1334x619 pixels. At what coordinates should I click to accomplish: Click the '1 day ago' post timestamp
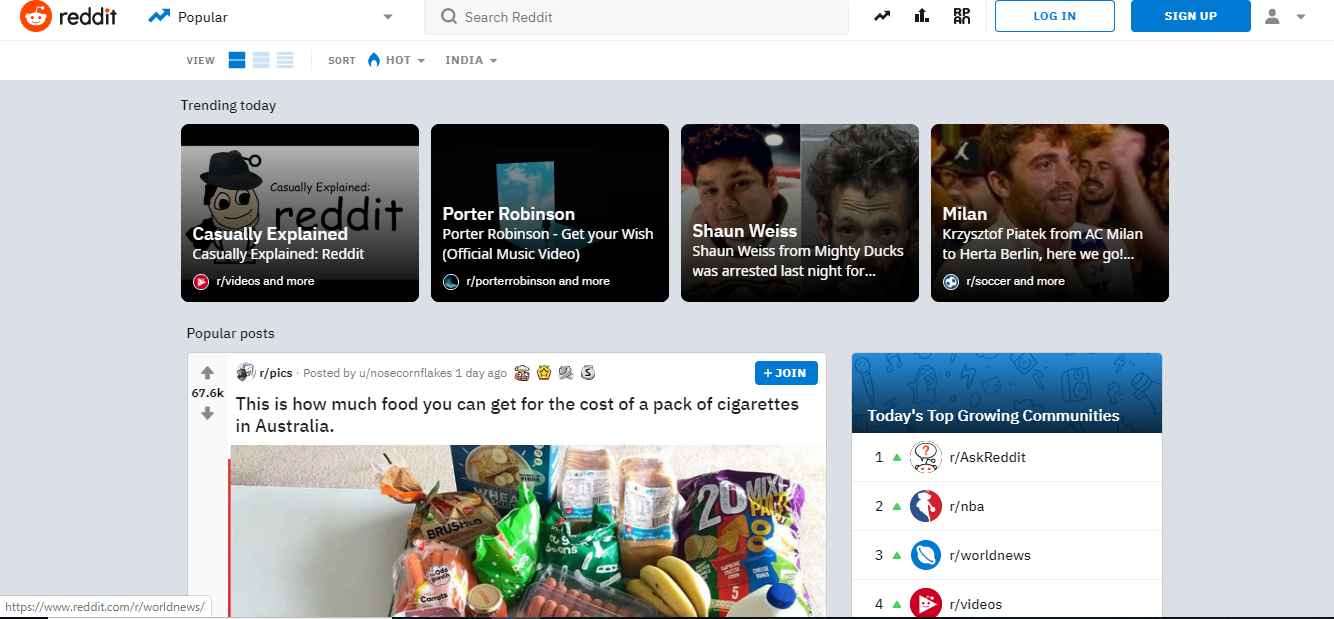tap(481, 373)
